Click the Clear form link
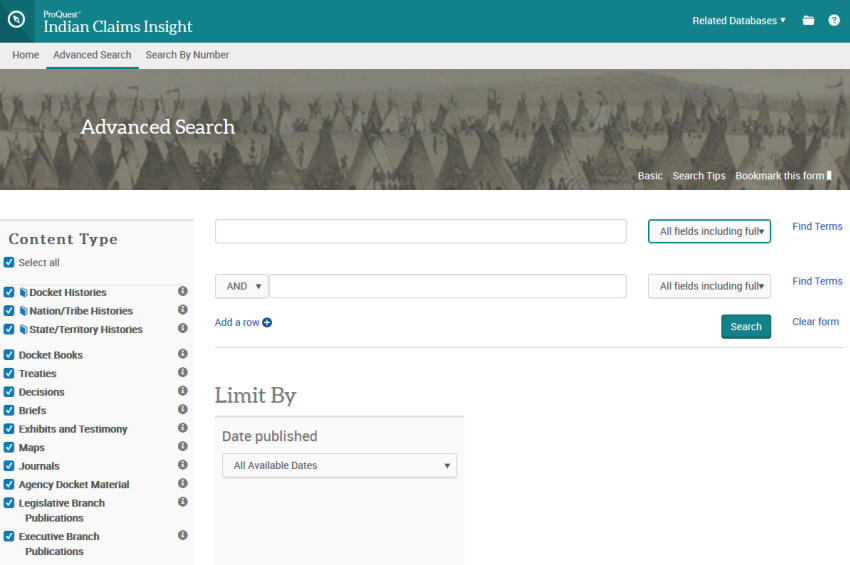The width and height of the screenshot is (850, 565). [815, 322]
